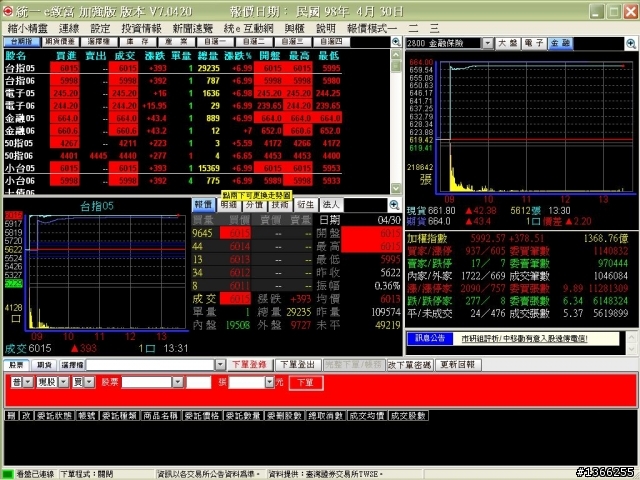Select the 台期指 tab
Screen dimensions: 640x480
(x=21, y=42)
